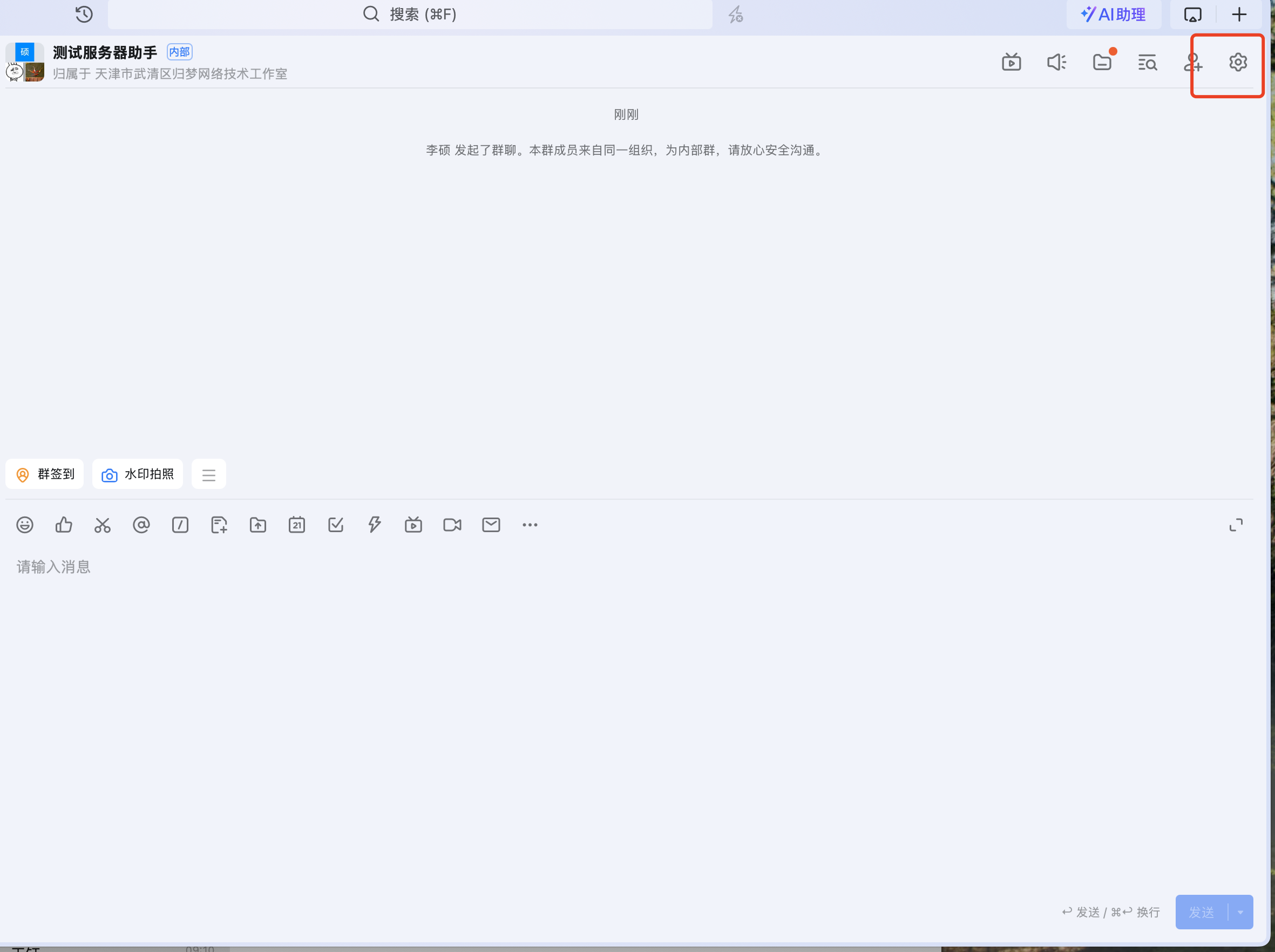This screenshot has width=1275, height=952.
Task: Open calendar schedule icon in toolbar
Action: tap(297, 525)
